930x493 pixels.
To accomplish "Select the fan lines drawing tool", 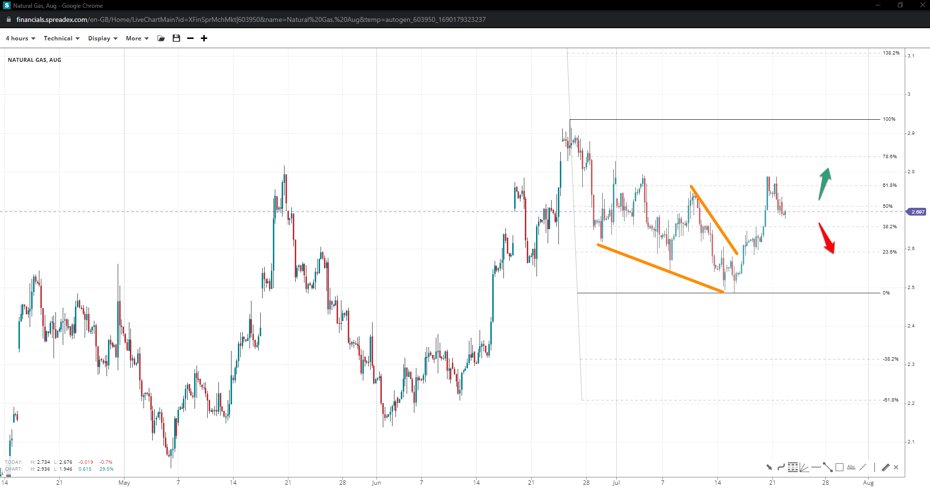I will click(804, 467).
